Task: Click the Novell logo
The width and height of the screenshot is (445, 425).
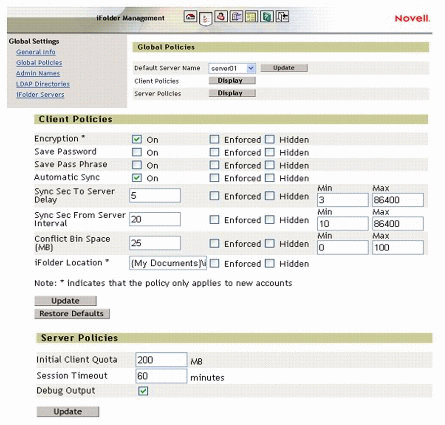Action: pyautogui.click(x=412, y=18)
